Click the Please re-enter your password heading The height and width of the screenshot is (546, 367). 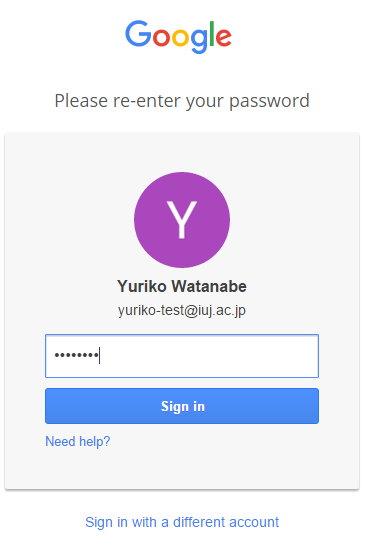(x=182, y=101)
